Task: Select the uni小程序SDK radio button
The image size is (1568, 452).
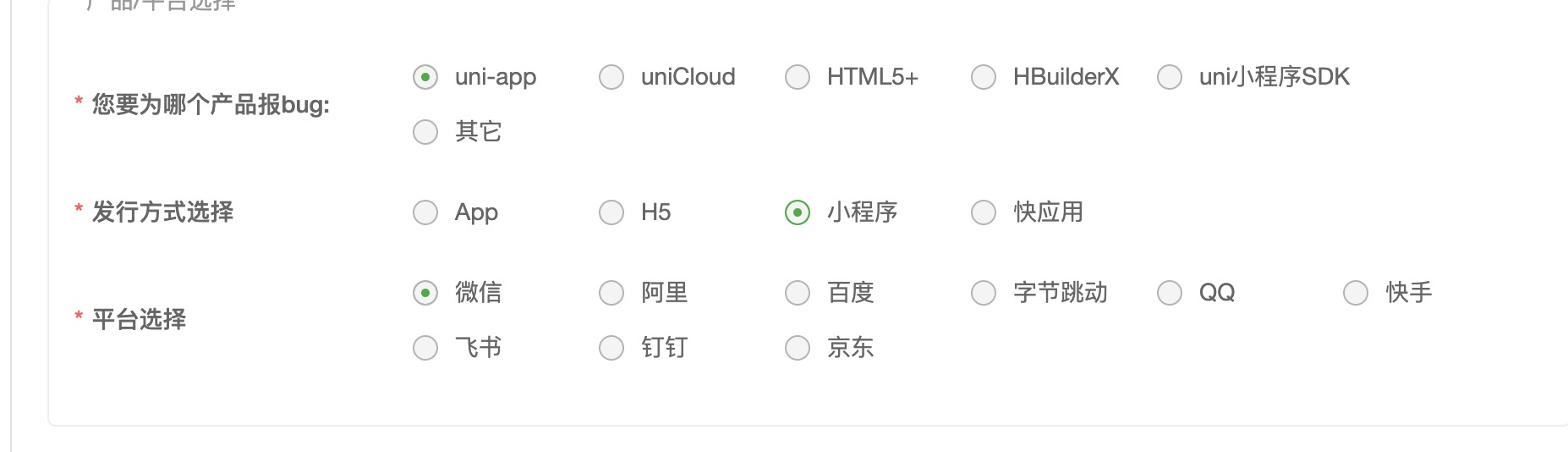Action: tap(1170, 77)
